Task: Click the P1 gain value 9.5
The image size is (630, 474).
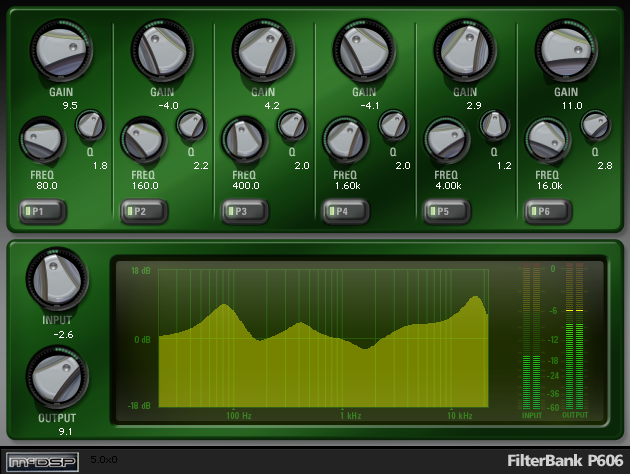Action: coord(70,106)
